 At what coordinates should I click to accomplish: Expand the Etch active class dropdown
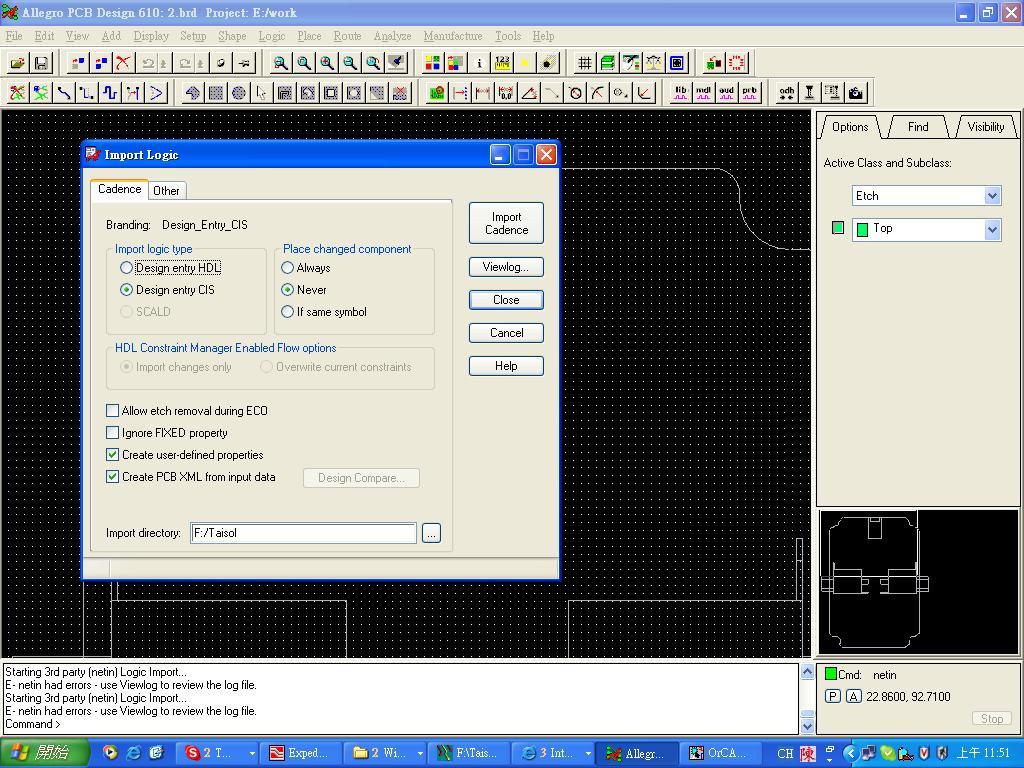(992, 196)
